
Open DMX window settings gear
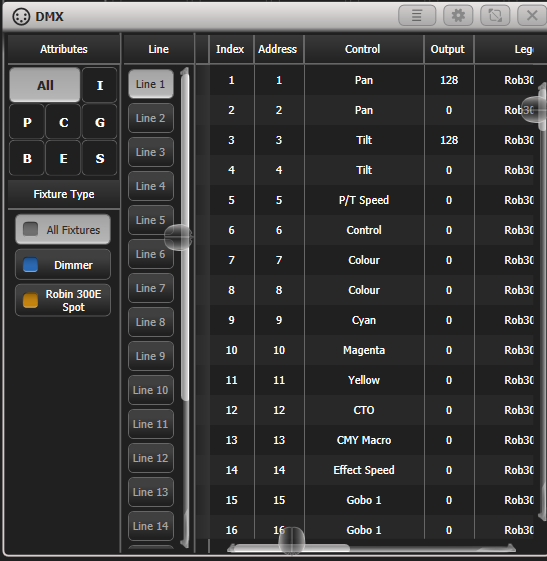tap(458, 15)
